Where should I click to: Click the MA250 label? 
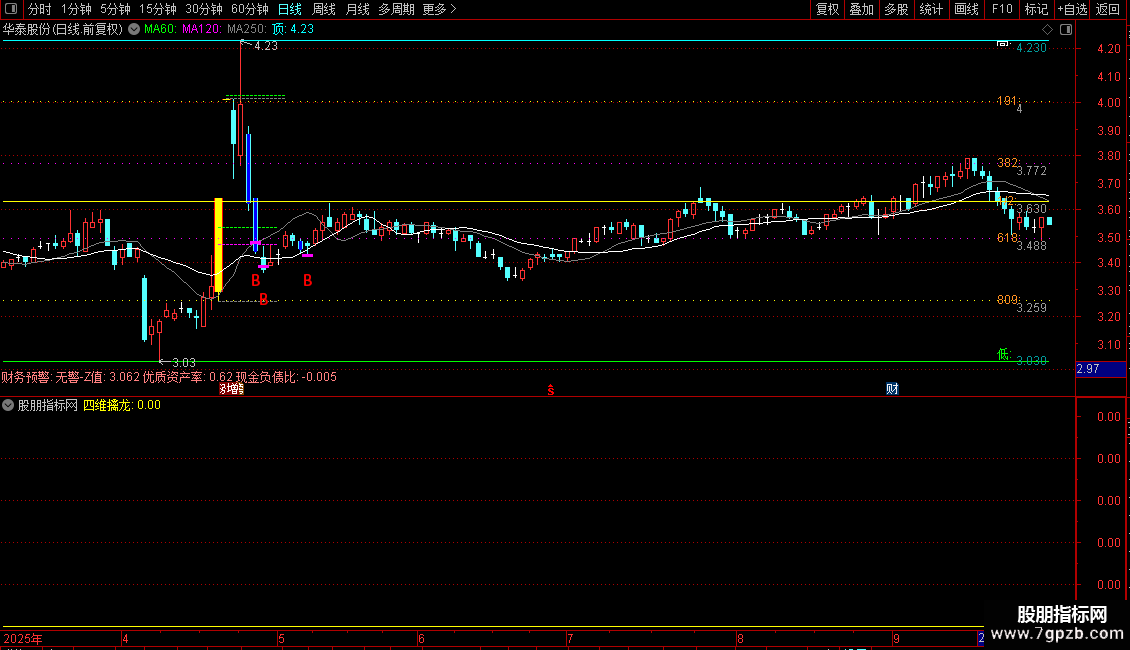(x=246, y=29)
